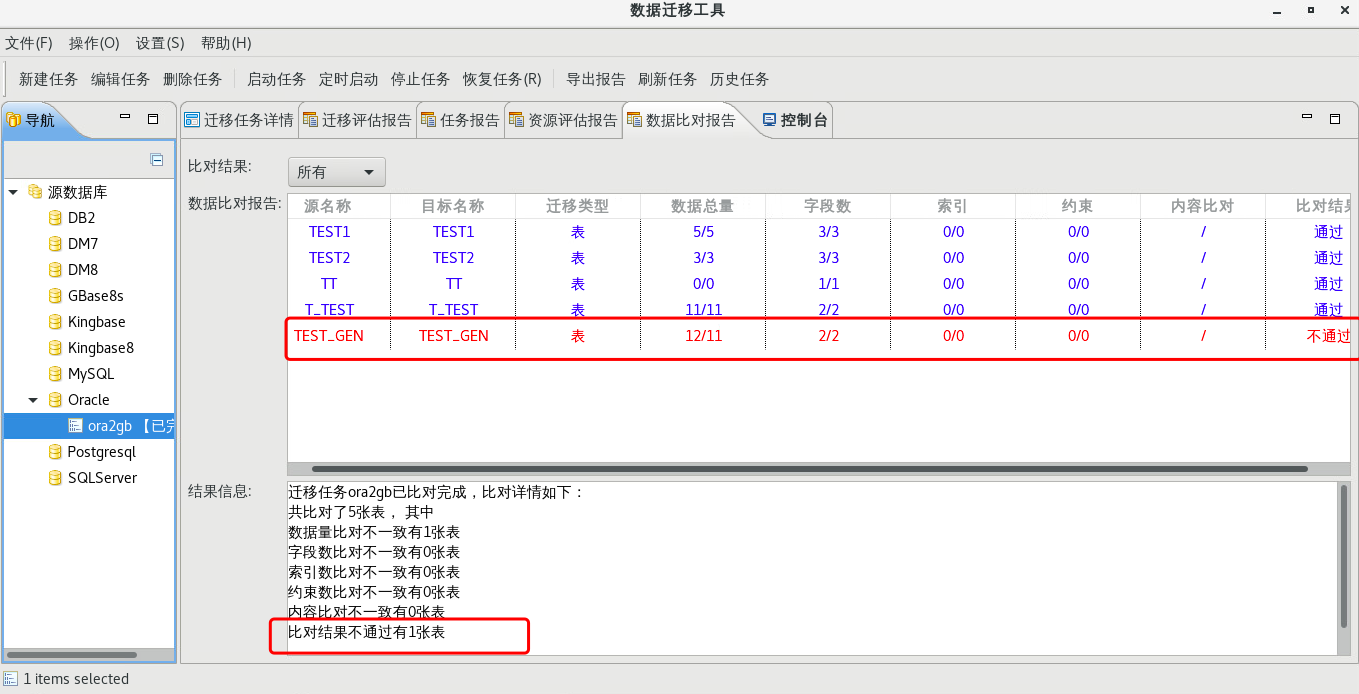Viewport: 1359px width, 694px height.
Task: Click the 数据总量 column header
Action: point(703,206)
